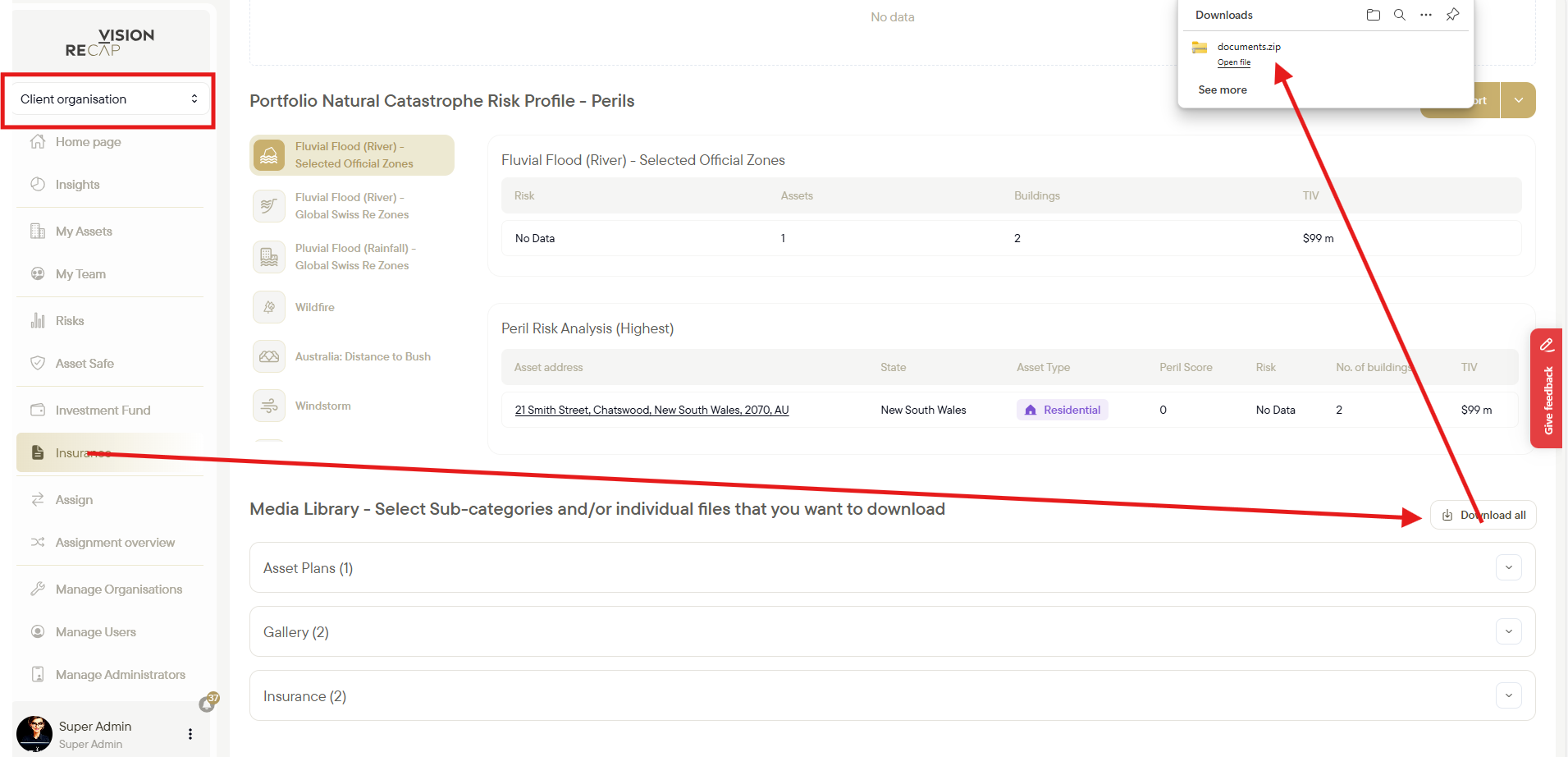Search downloads with magnifier icon
This screenshot has height=757, width=1568.
[x=1400, y=15]
